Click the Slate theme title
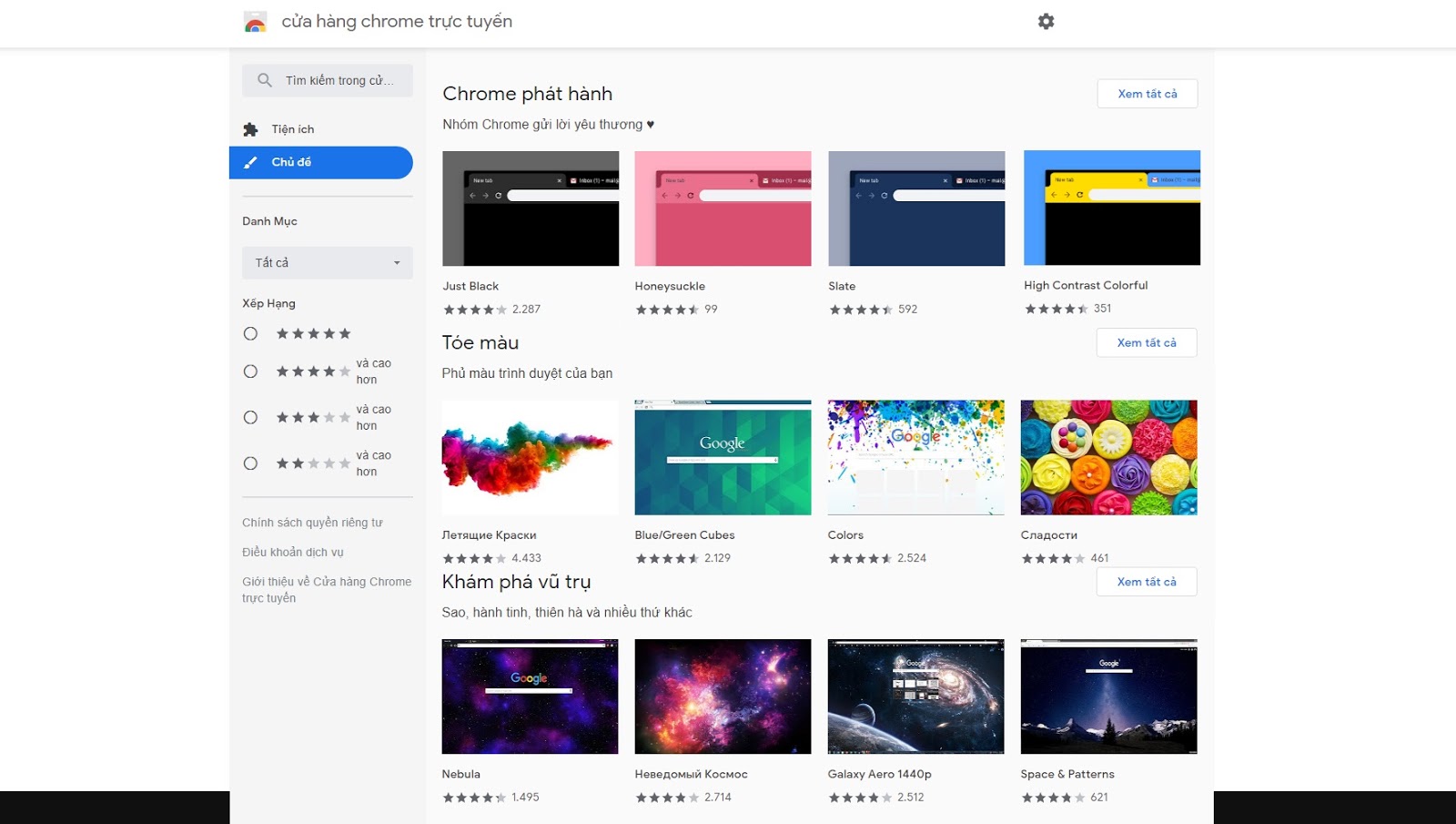1456x824 pixels. [842, 286]
